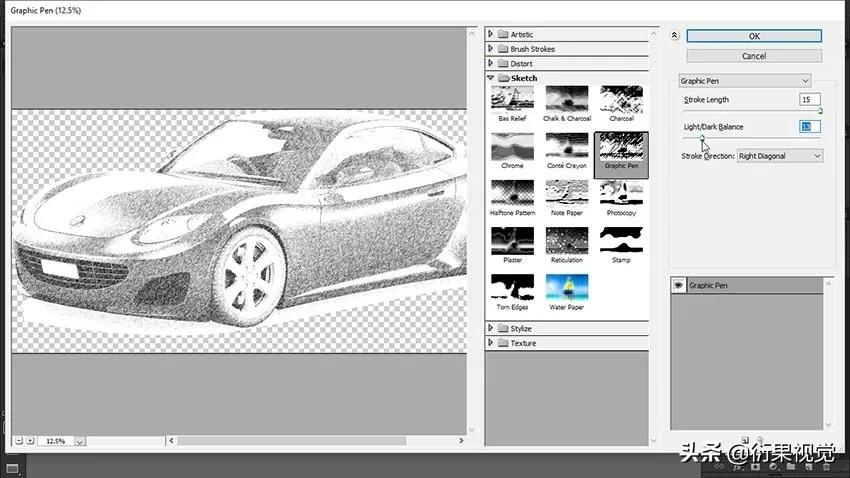The width and height of the screenshot is (850, 478).
Task: Click the Light/Dark Balance slider
Action: [x=750, y=139]
